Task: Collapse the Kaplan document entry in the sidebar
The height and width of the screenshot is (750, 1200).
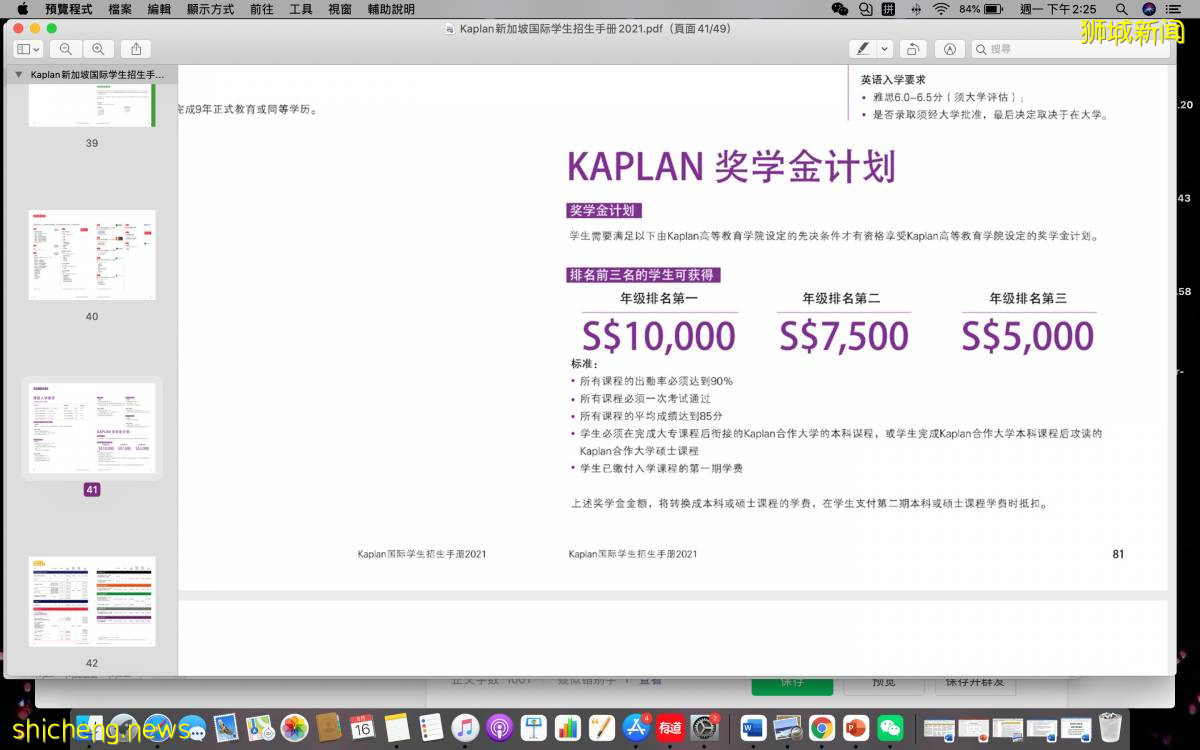Action: [17, 73]
